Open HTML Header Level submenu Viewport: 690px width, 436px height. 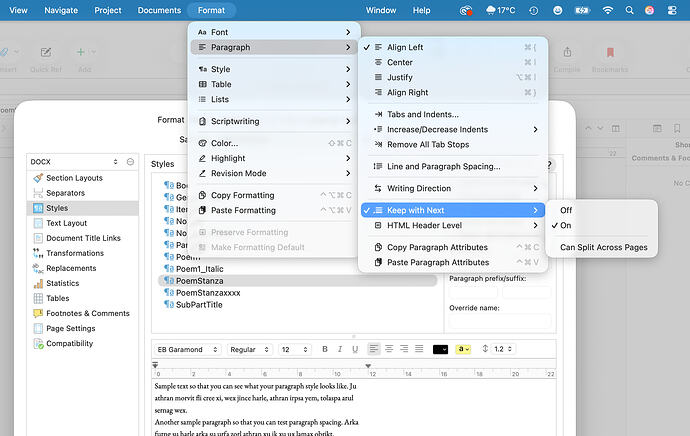click(x=453, y=225)
